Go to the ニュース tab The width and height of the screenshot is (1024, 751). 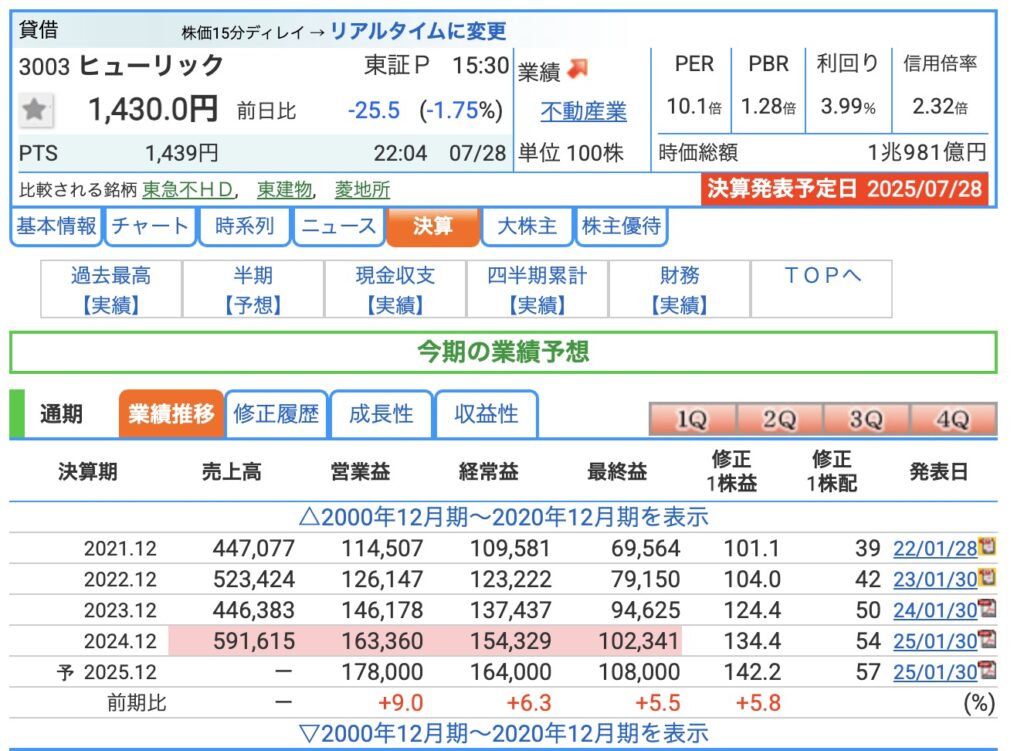[x=338, y=227]
